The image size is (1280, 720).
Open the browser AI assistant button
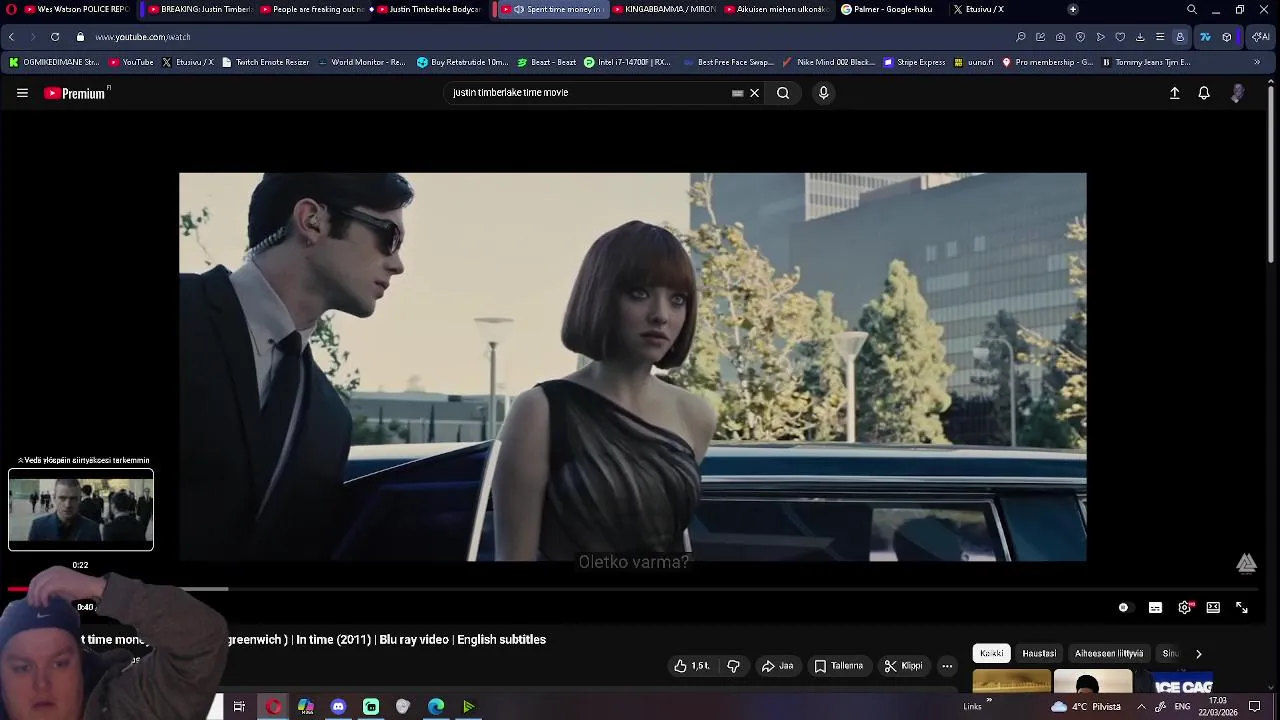click(1260, 37)
